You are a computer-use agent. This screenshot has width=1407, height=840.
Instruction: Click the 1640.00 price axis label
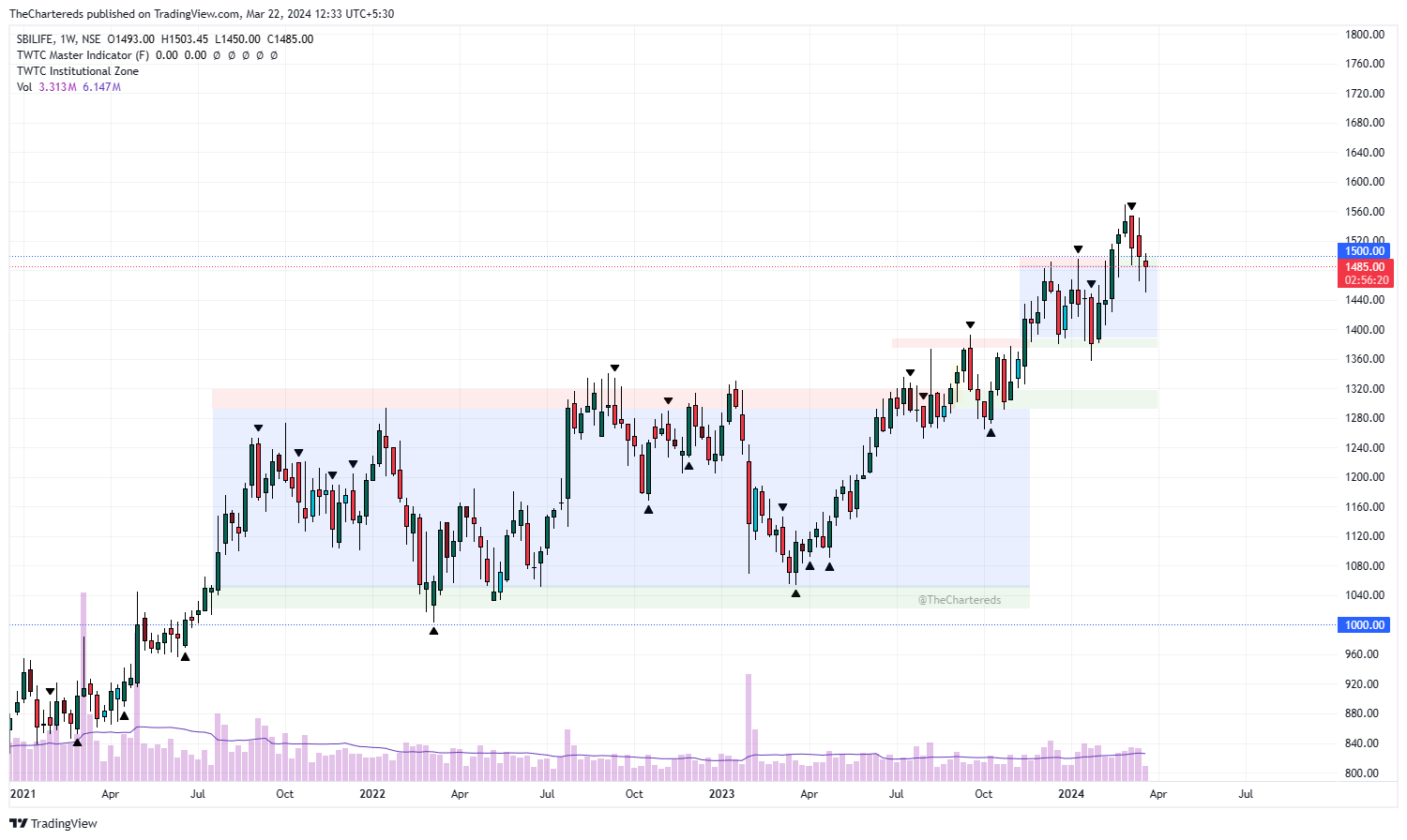[1365, 153]
